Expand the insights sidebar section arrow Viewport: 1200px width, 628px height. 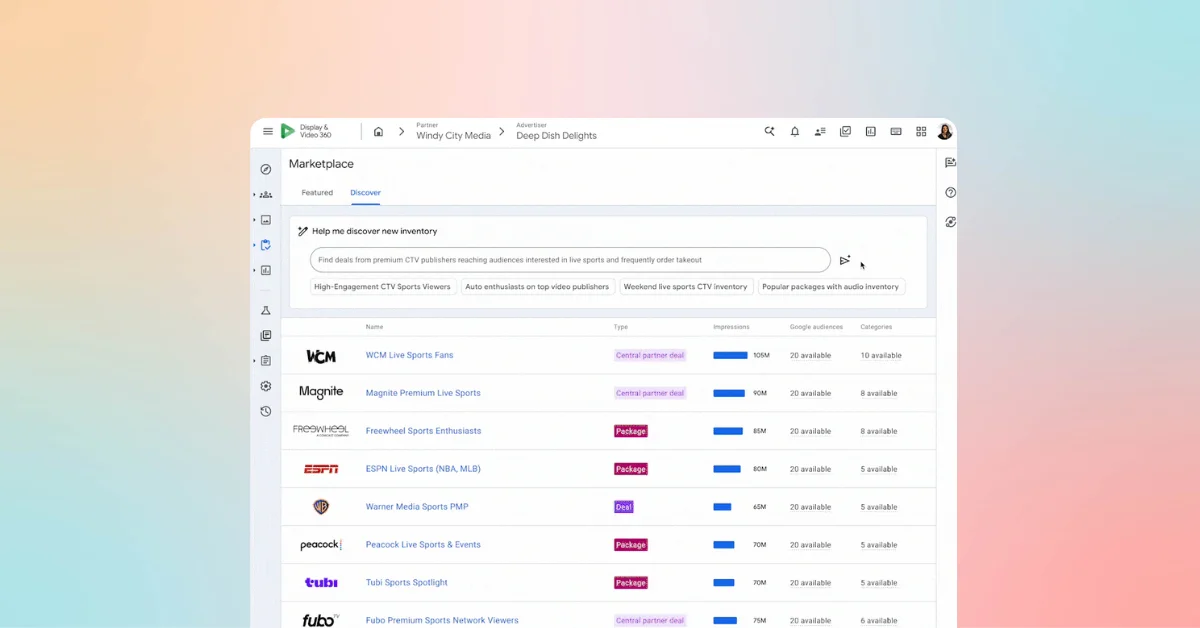tap(254, 270)
